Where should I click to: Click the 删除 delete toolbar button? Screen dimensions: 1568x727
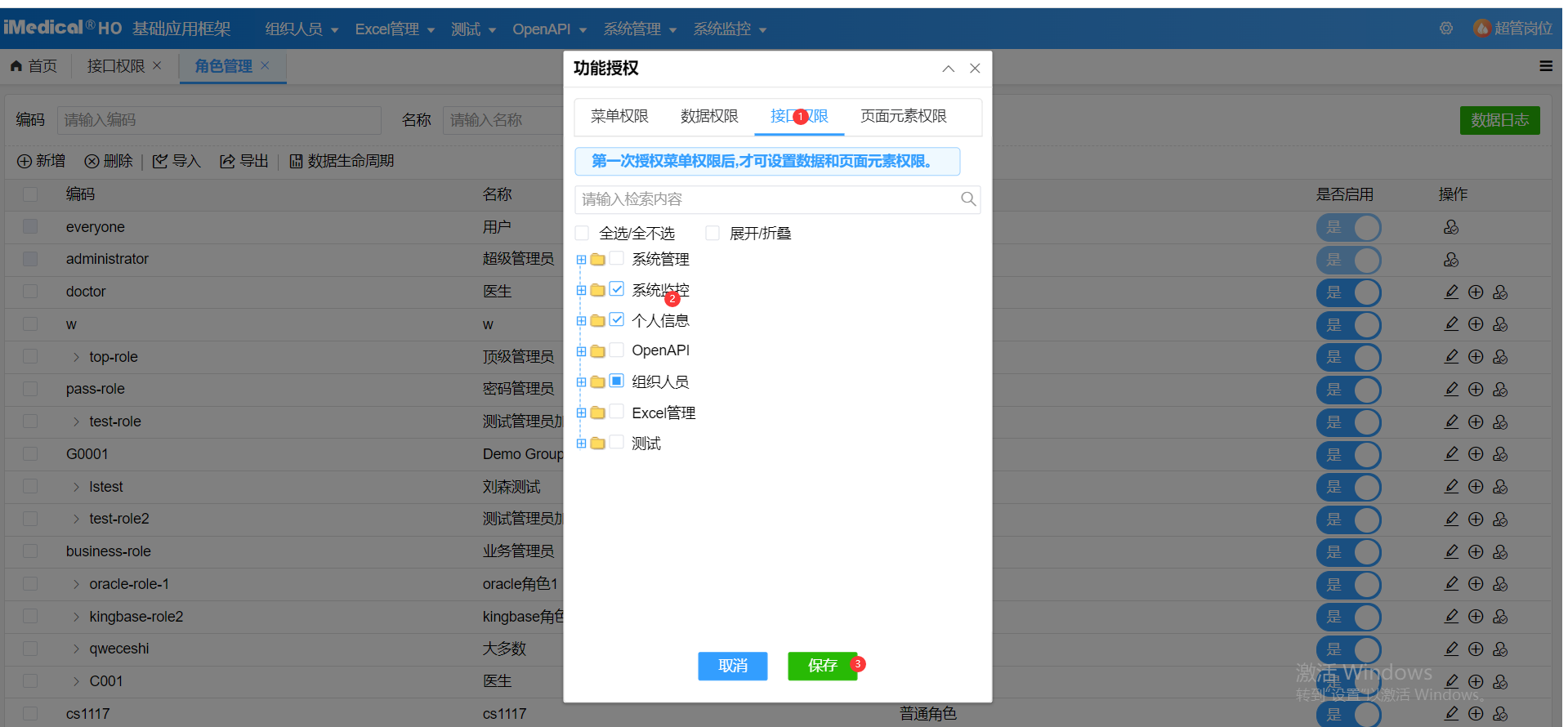pyautogui.click(x=109, y=161)
